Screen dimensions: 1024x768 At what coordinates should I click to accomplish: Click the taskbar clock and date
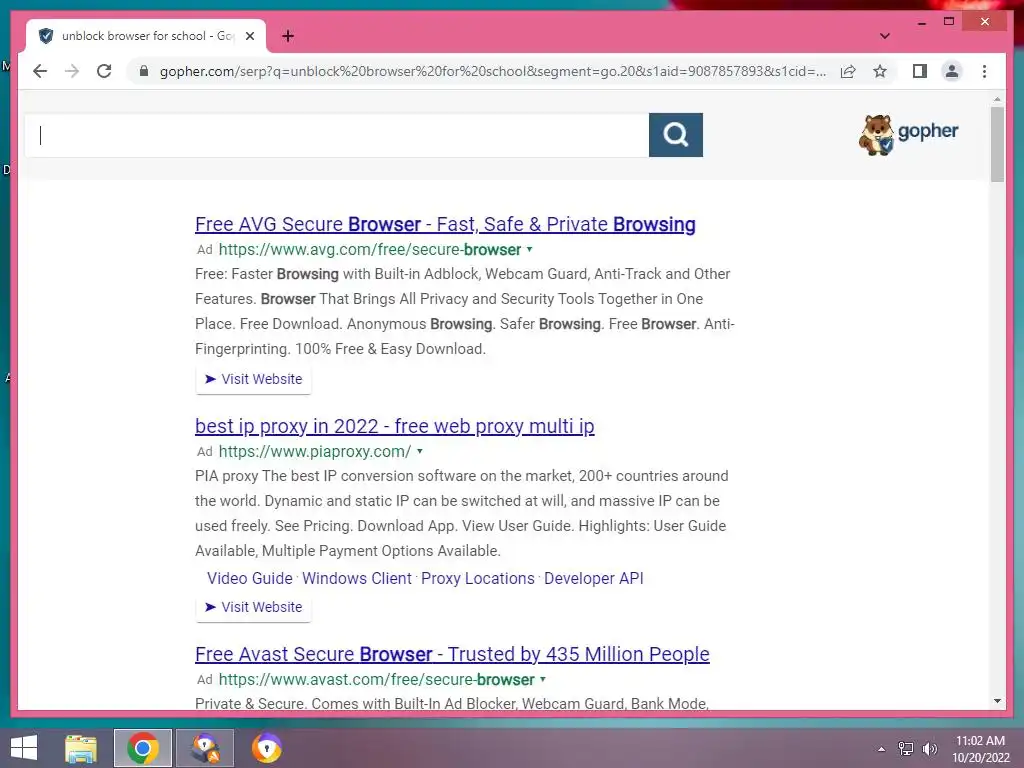[x=980, y=749]
